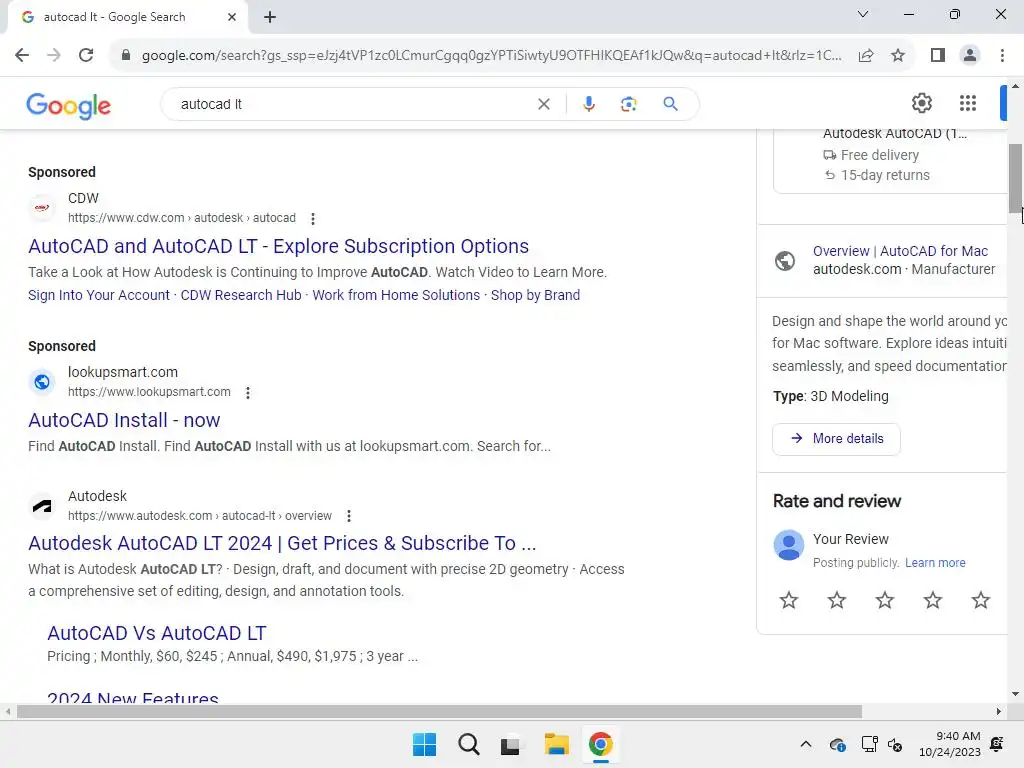Viewport: 1024px width, 768px height.
Task: Open options for the lookupsmart.com ad
Action: [248, 392]
